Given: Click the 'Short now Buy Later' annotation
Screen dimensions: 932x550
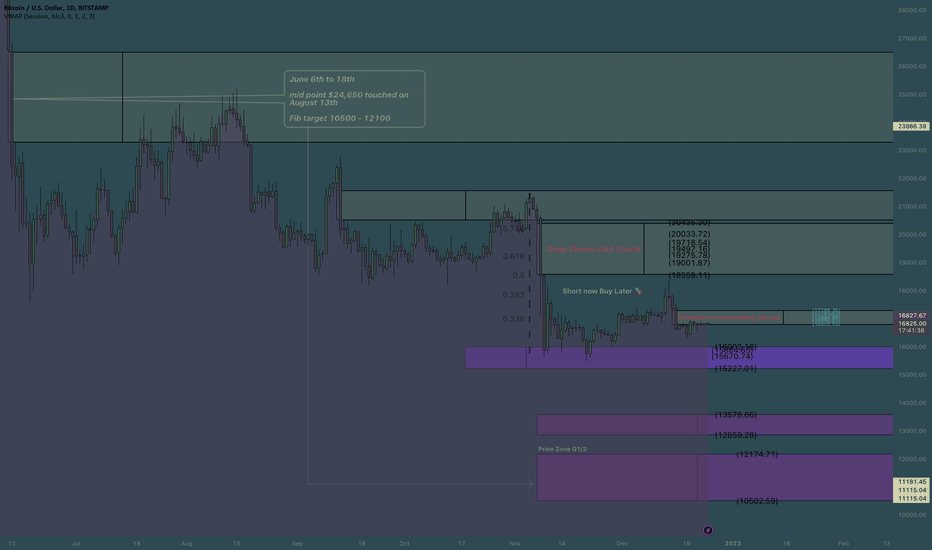Looking at the screenshot, I should [x=597, y=291].
